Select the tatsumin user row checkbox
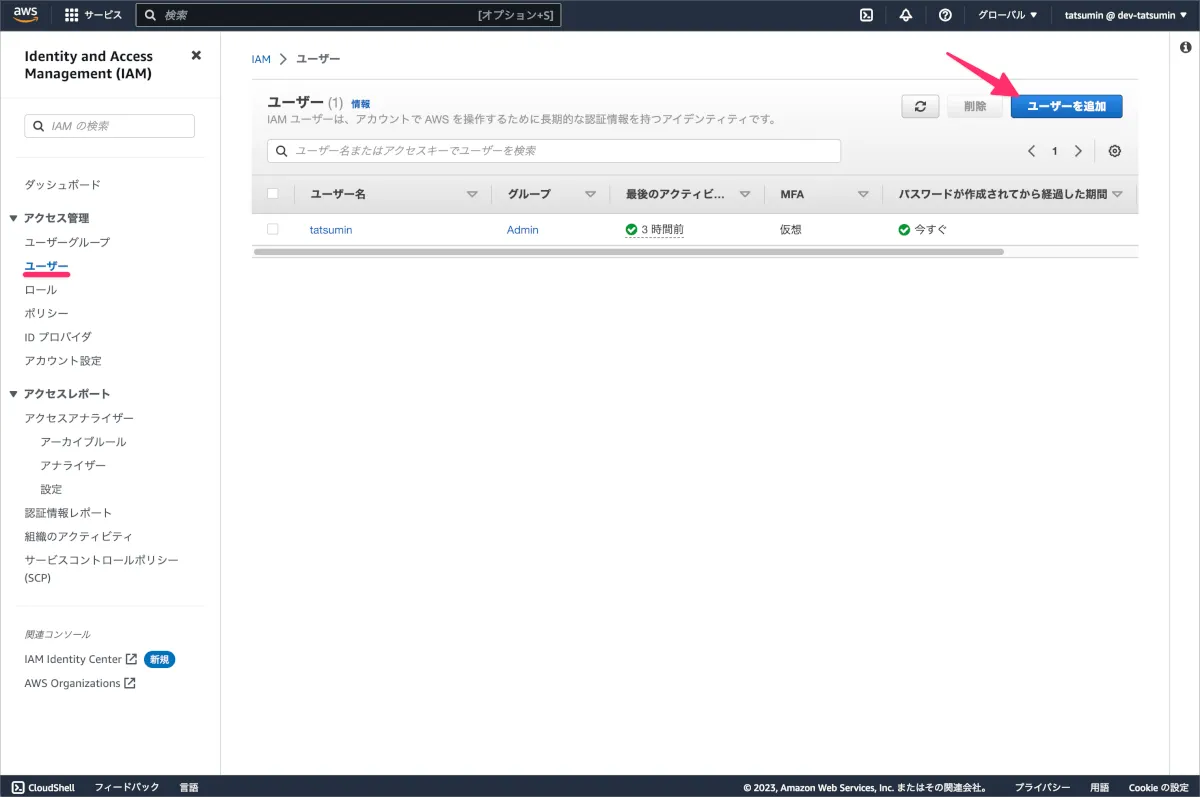The image size is (1200, 797). coord(273,229)
